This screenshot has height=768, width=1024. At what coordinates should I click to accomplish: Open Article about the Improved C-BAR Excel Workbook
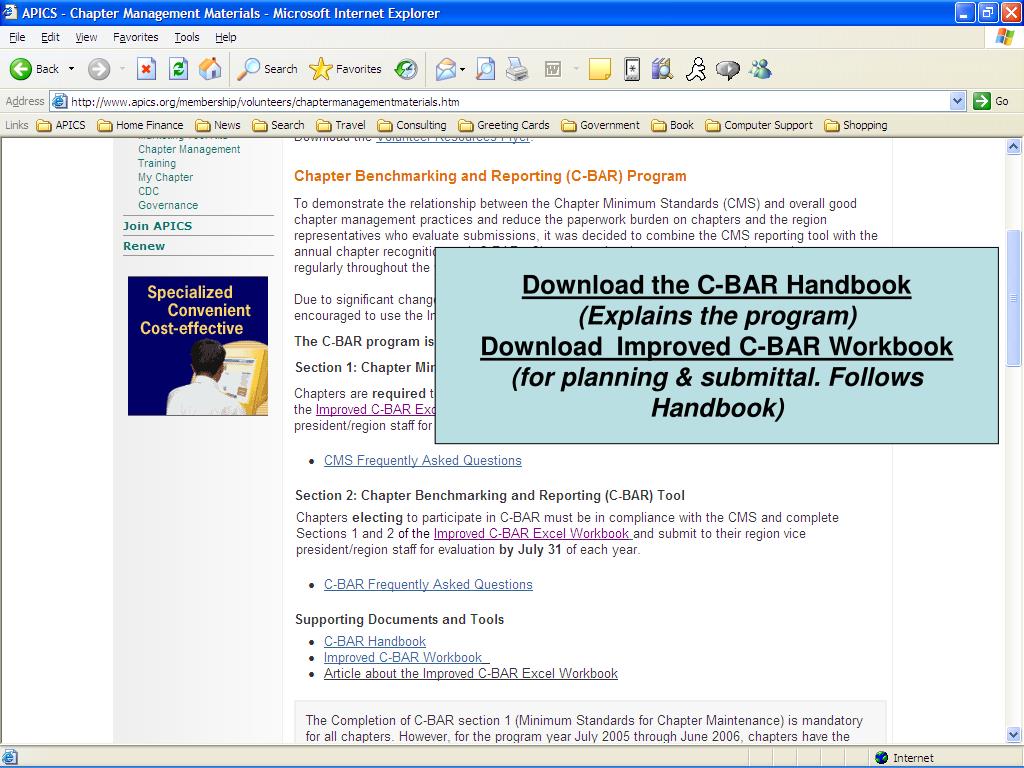[x=471, y=673]
